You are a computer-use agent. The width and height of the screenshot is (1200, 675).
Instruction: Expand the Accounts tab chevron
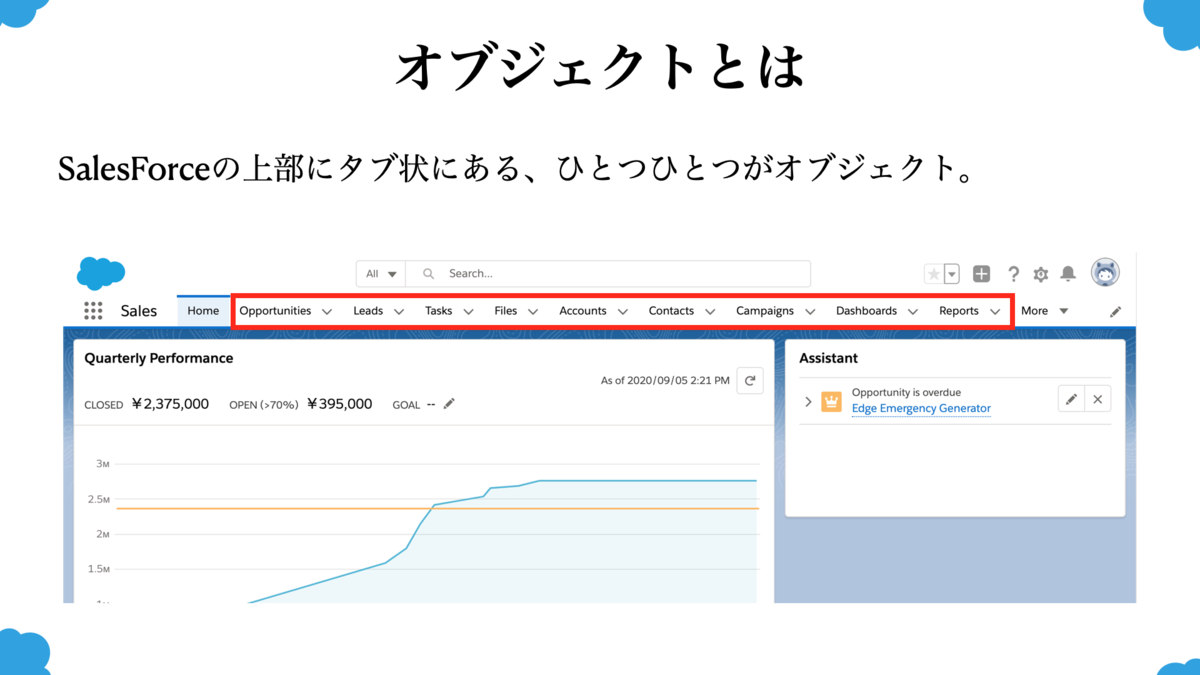tap(622, 311)
